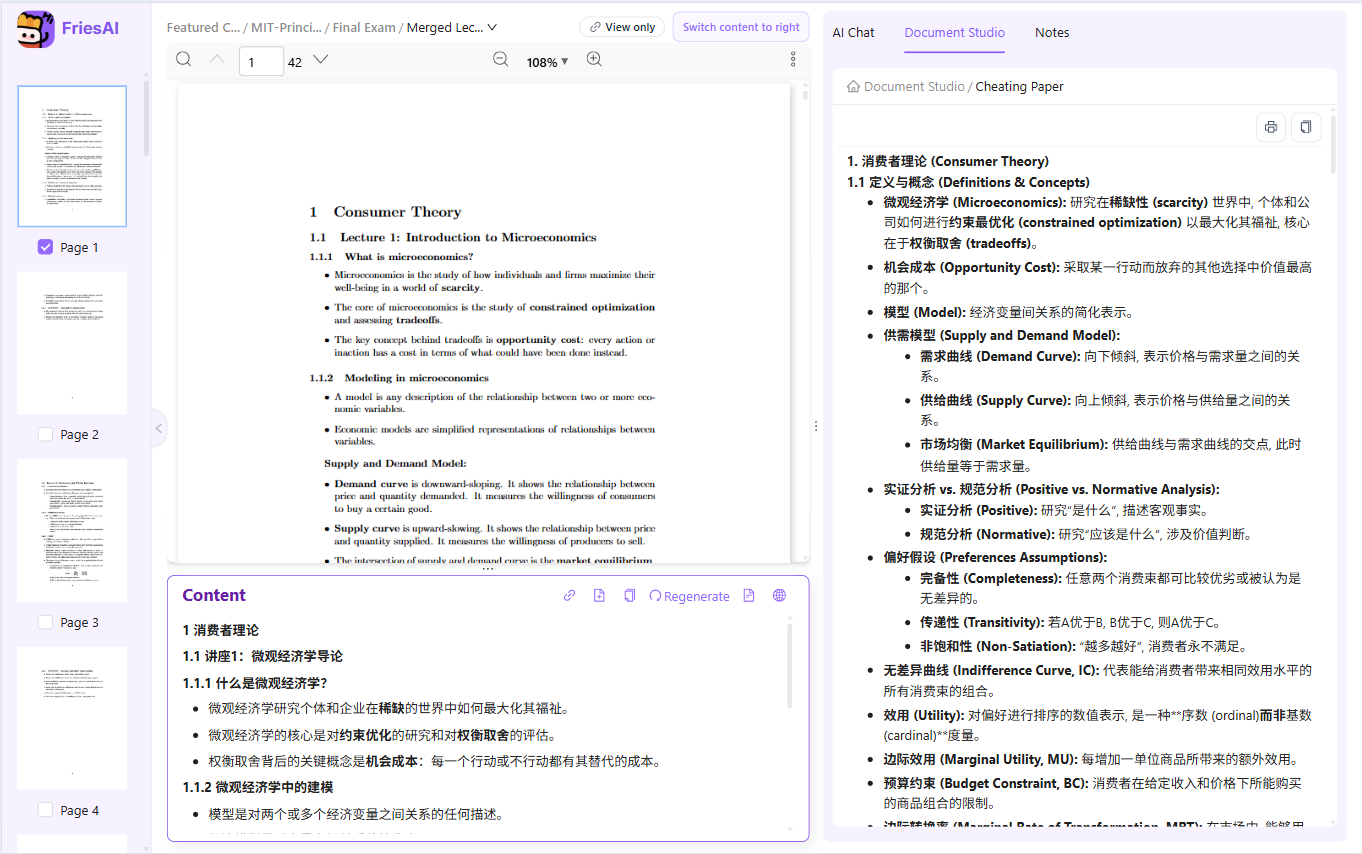Regenerate the translated content
Viewport: 1362px width, 854px height.
690,596
